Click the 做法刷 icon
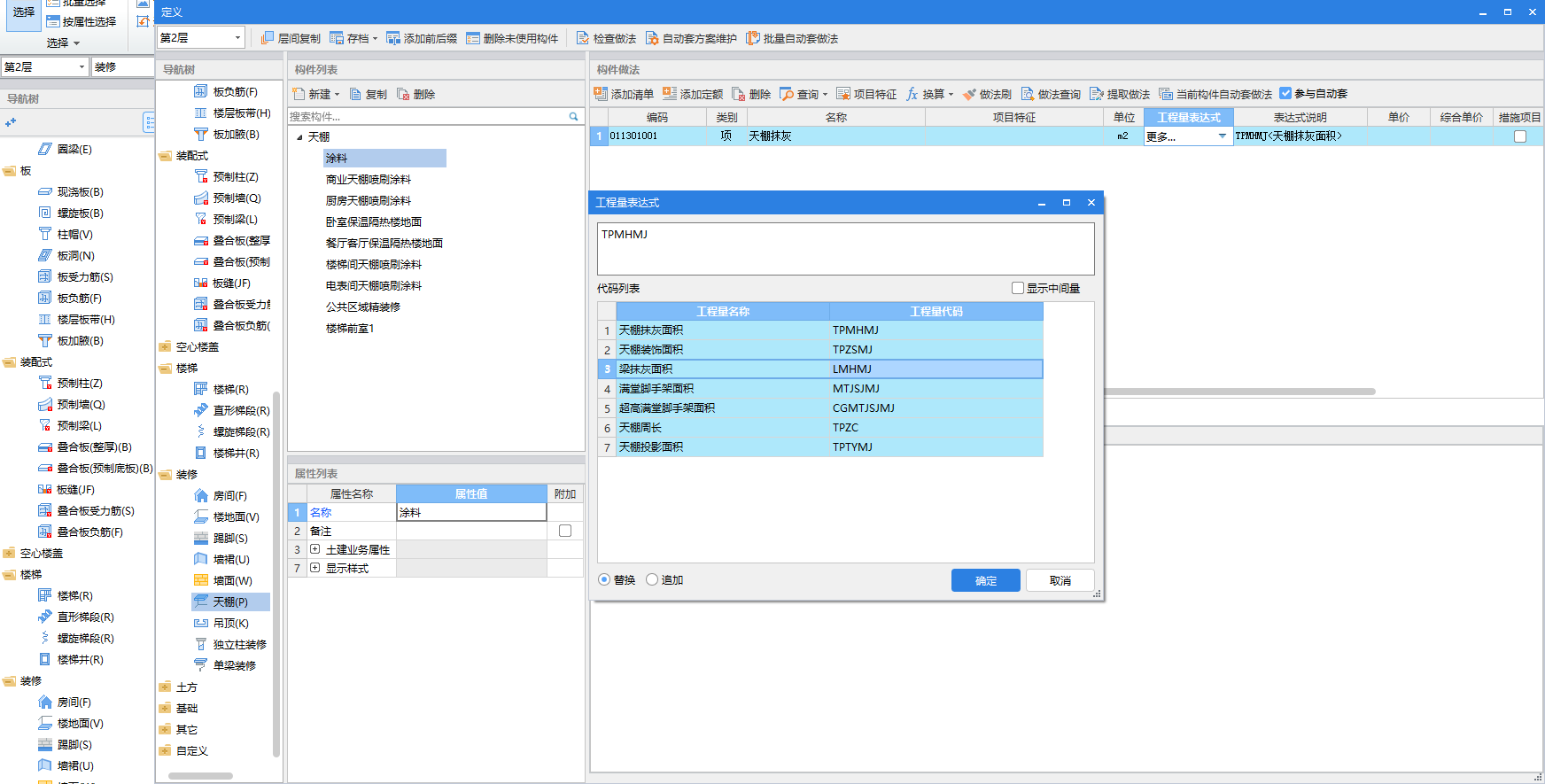Viewport: 1545px width, 784px height. click(x=969, y=94)
